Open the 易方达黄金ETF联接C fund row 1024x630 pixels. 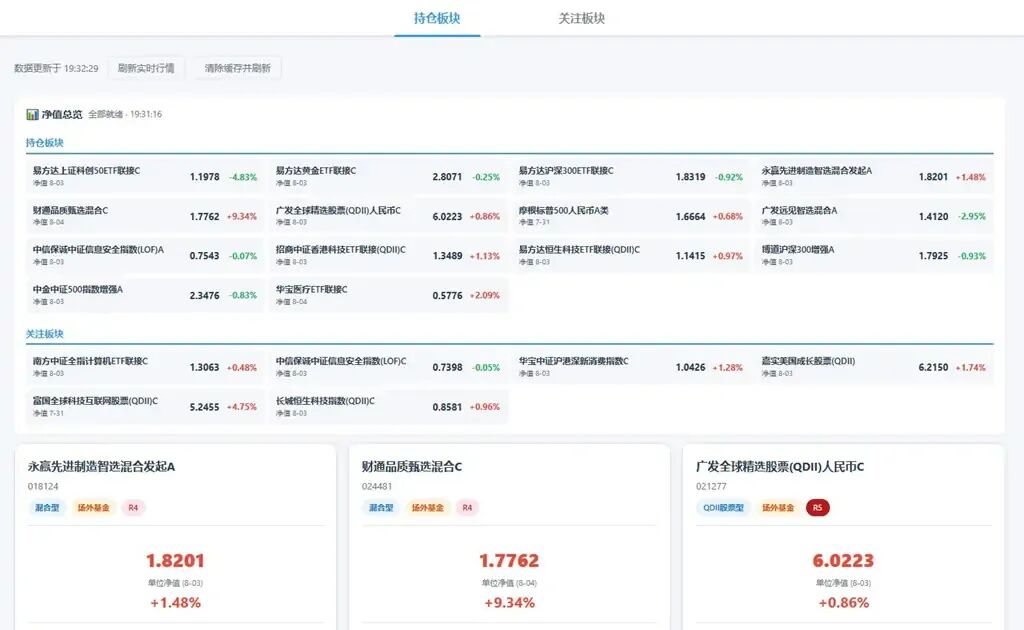[388, 176]
